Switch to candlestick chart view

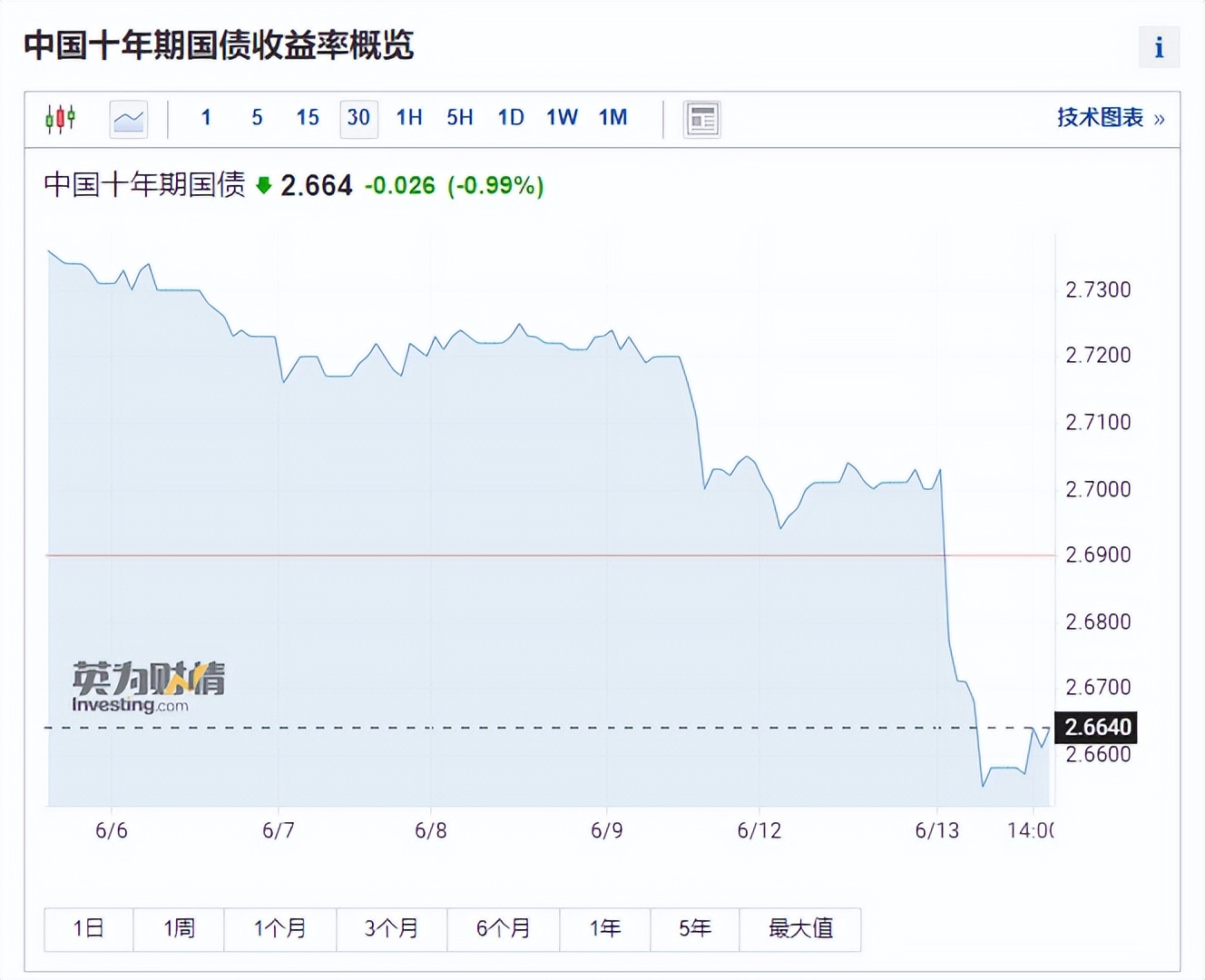click(61, 119)
